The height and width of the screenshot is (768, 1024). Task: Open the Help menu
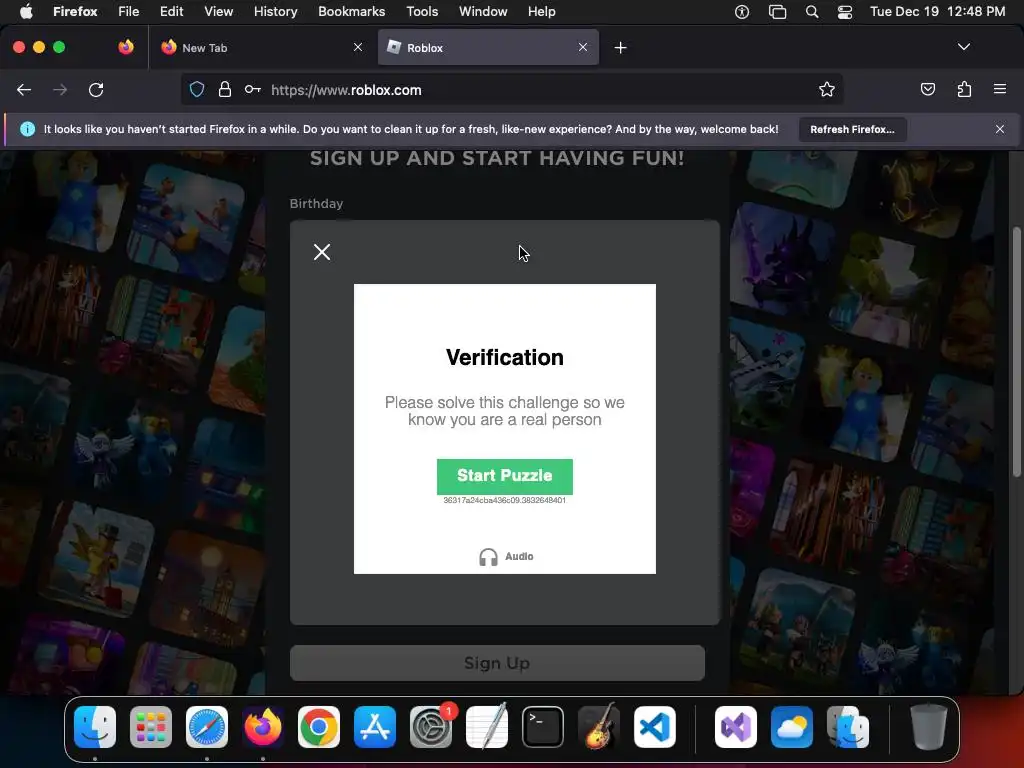pos(541,12)
